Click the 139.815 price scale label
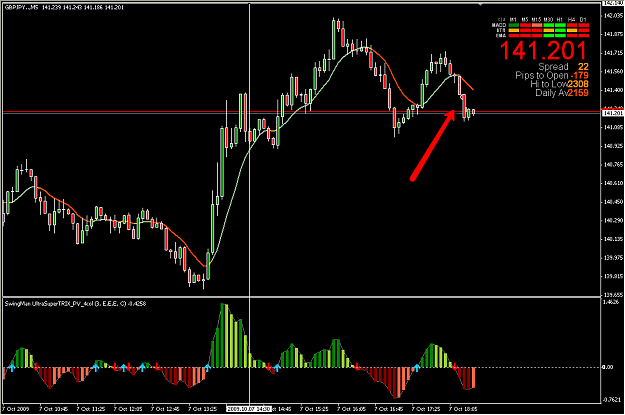This screenshot has height=415, width=625. 613,277
